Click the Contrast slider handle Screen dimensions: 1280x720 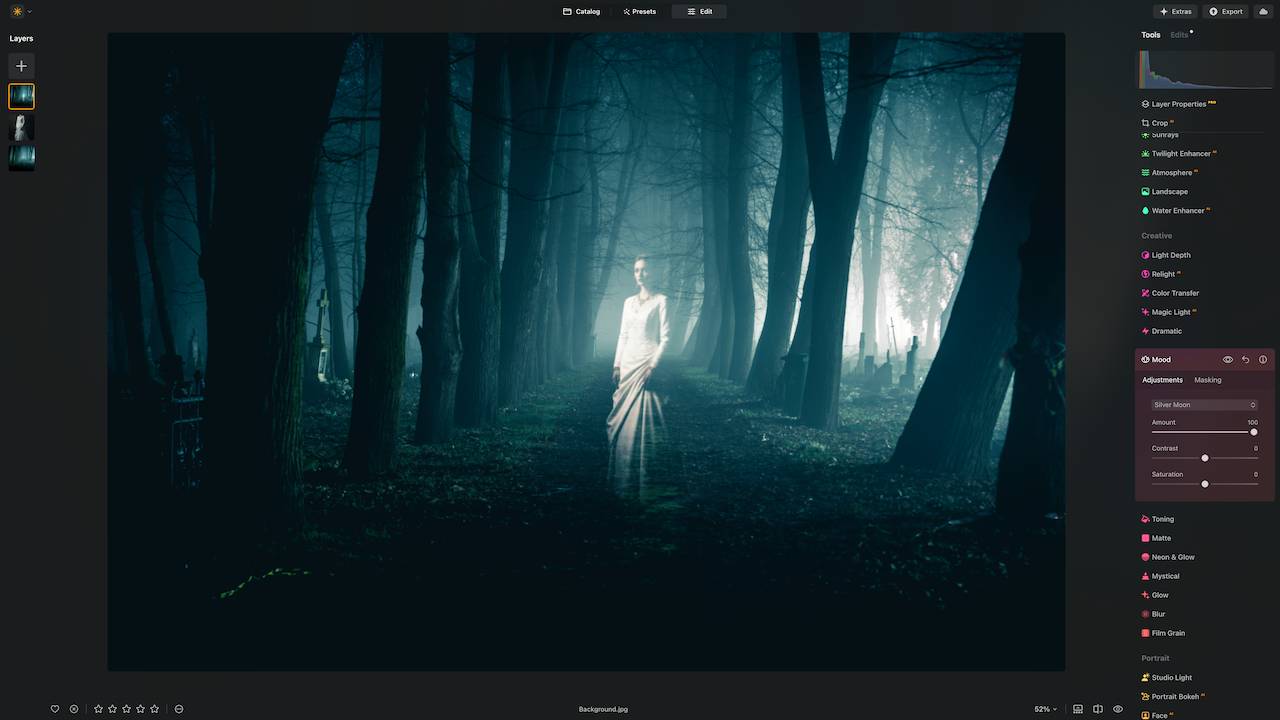[x=1205, y=457]
